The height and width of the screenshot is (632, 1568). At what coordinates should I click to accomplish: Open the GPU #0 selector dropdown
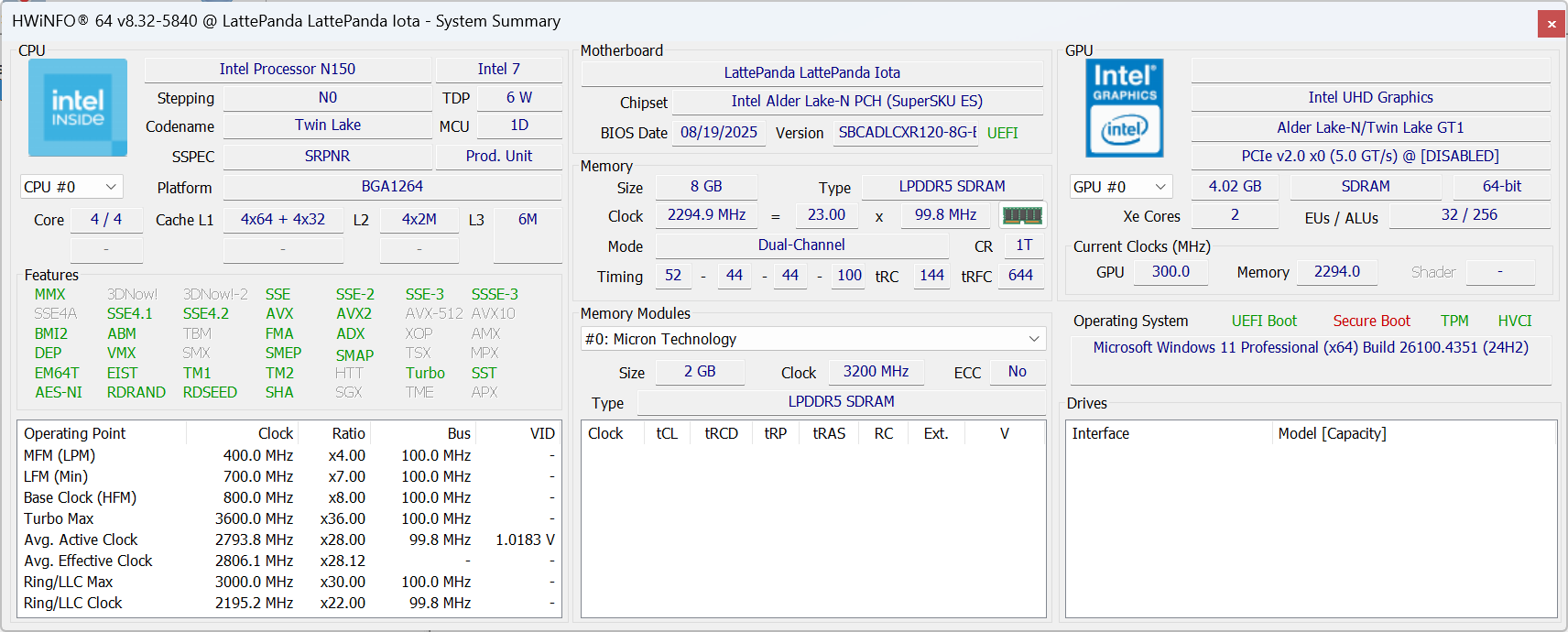pyautogui.click(x=1121, y=187)
